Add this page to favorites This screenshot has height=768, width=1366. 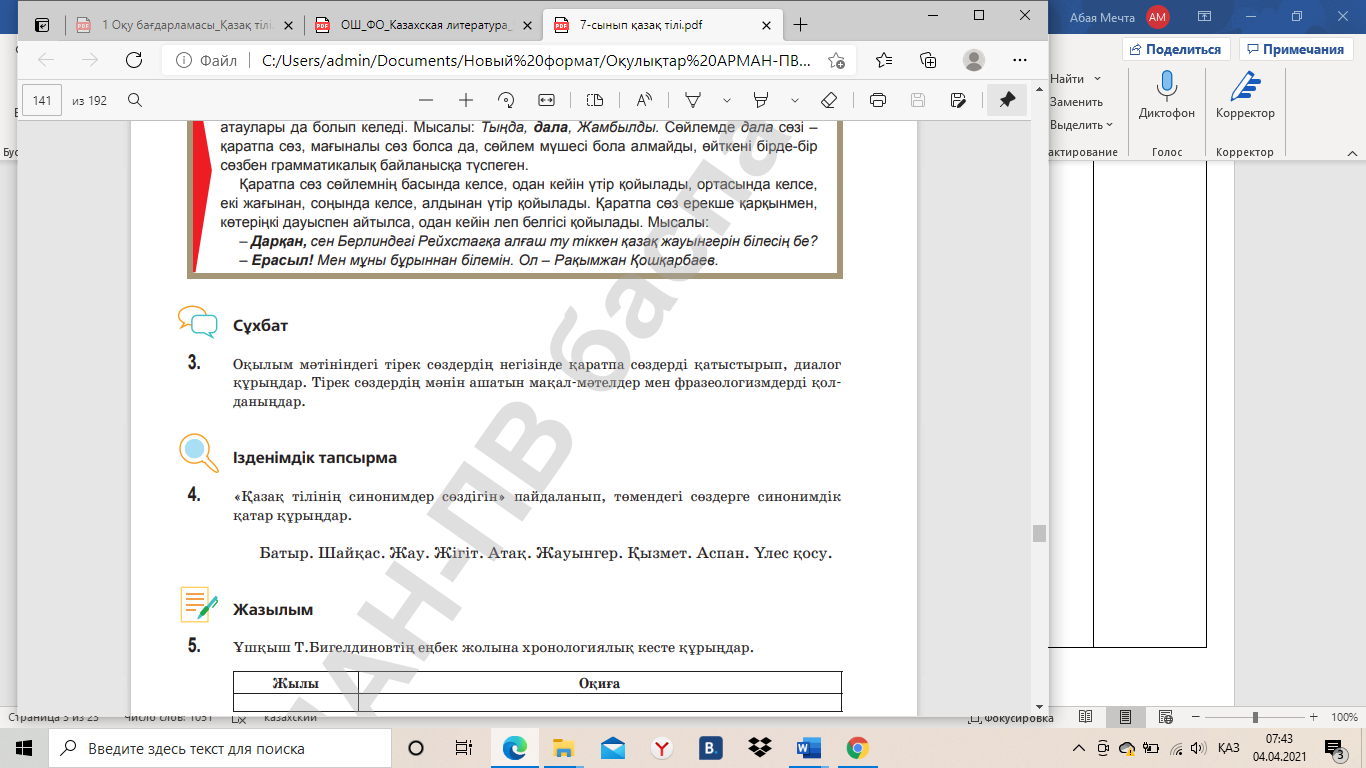point(836,60)
